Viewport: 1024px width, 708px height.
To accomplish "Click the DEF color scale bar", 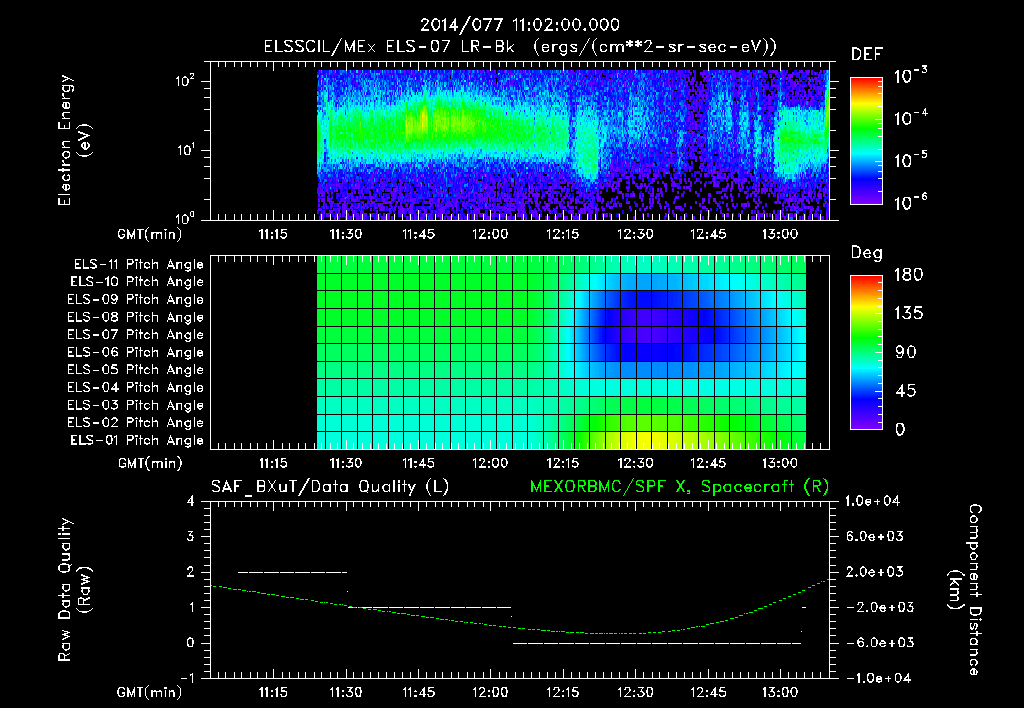I will [x=866, y=141].
